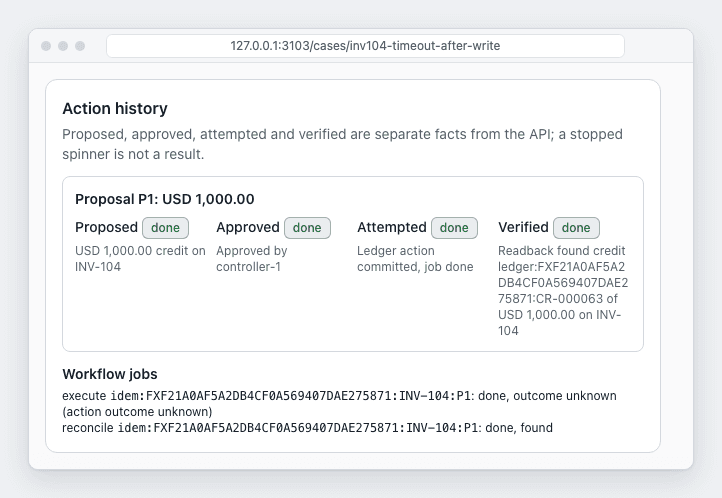Click the second gray window control dot
Image resolution: width=722 pixels, height=498 pixels.
pos(63,46)
